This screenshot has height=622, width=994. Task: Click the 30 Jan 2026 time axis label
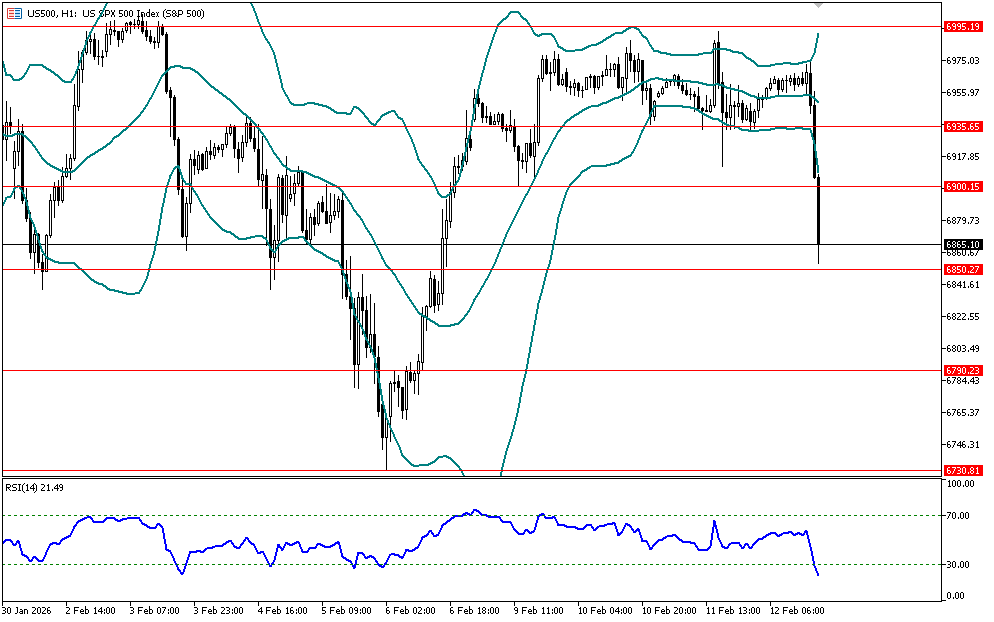click(25, 609)
